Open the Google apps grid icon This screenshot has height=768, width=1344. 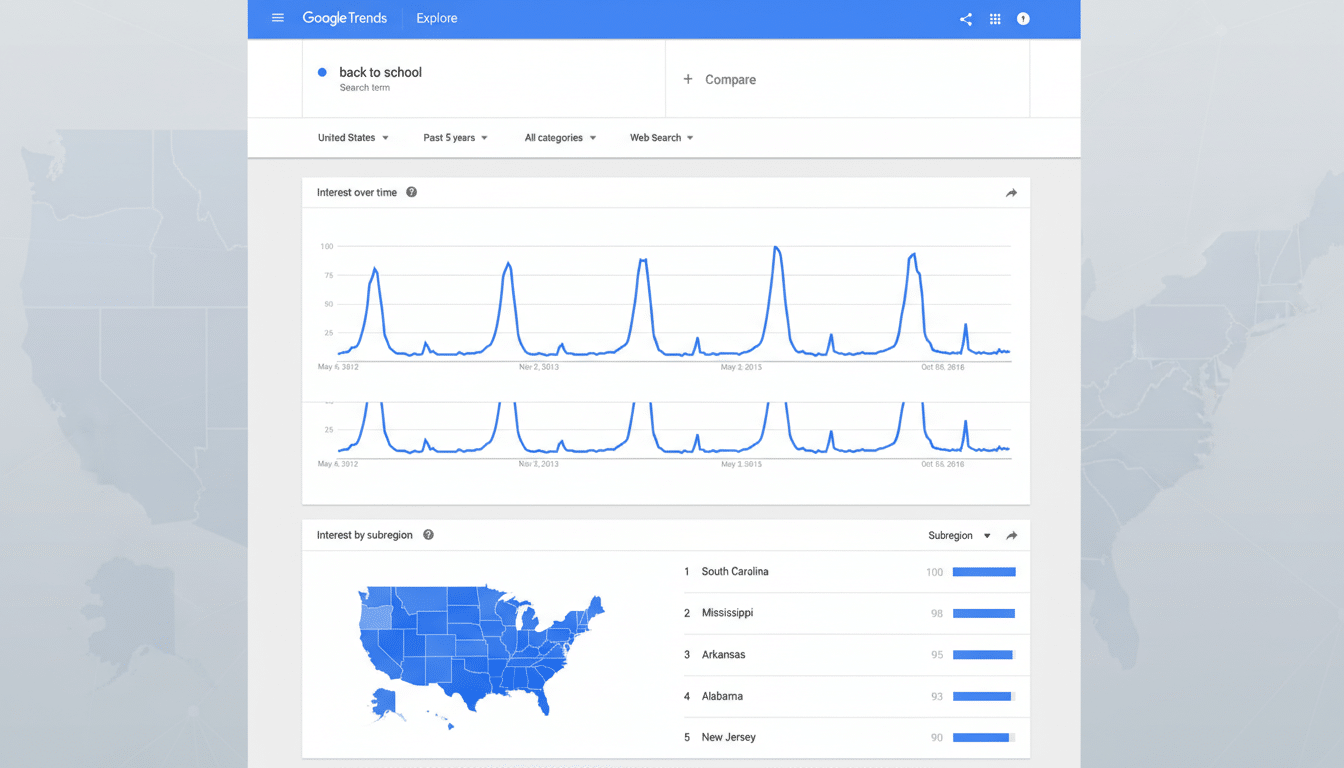[x=995, y=18]
